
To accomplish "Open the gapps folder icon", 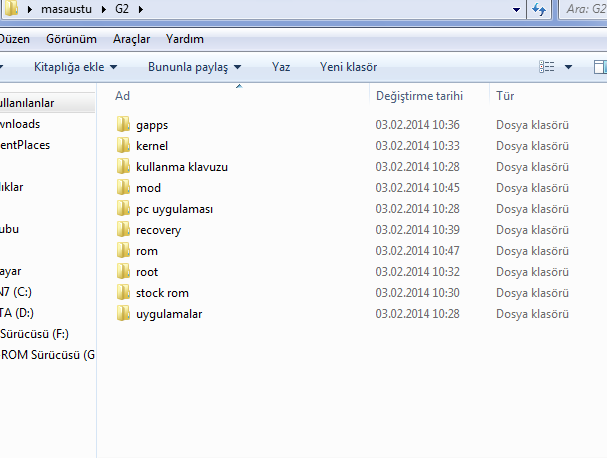I will coord(123,124).
